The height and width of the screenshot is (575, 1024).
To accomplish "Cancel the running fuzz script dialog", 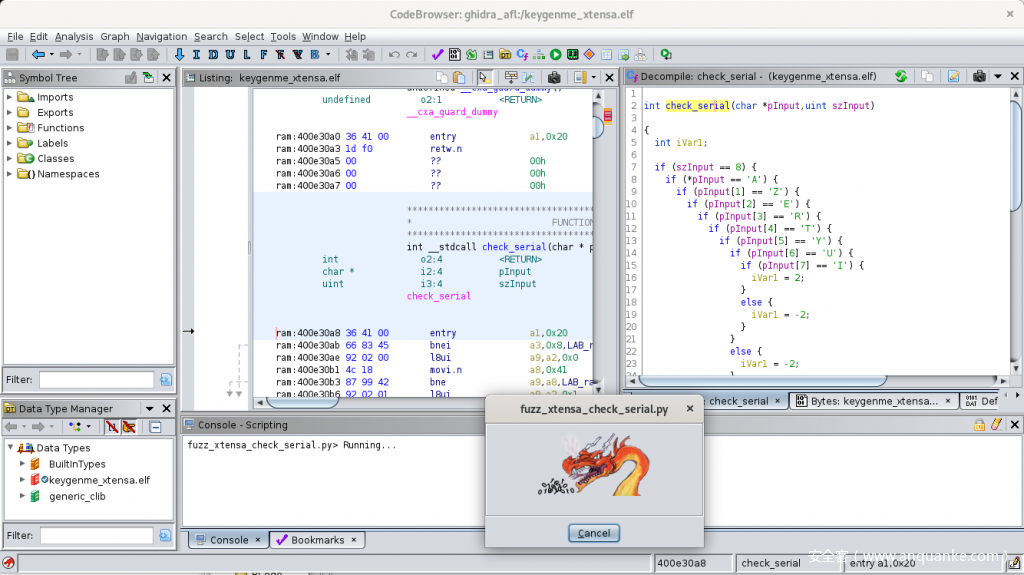I will click(x=594, y=533).
